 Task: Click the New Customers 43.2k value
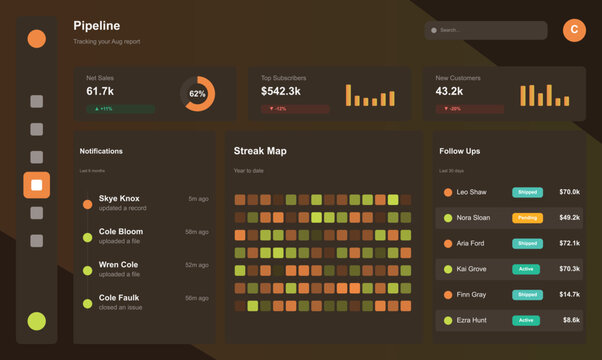tap(449, 91)
